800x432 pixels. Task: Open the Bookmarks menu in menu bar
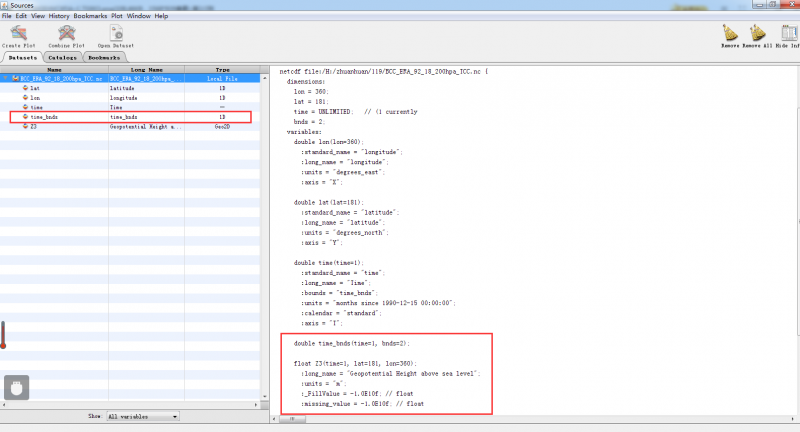pyautogui.click(x=88, y=17)
